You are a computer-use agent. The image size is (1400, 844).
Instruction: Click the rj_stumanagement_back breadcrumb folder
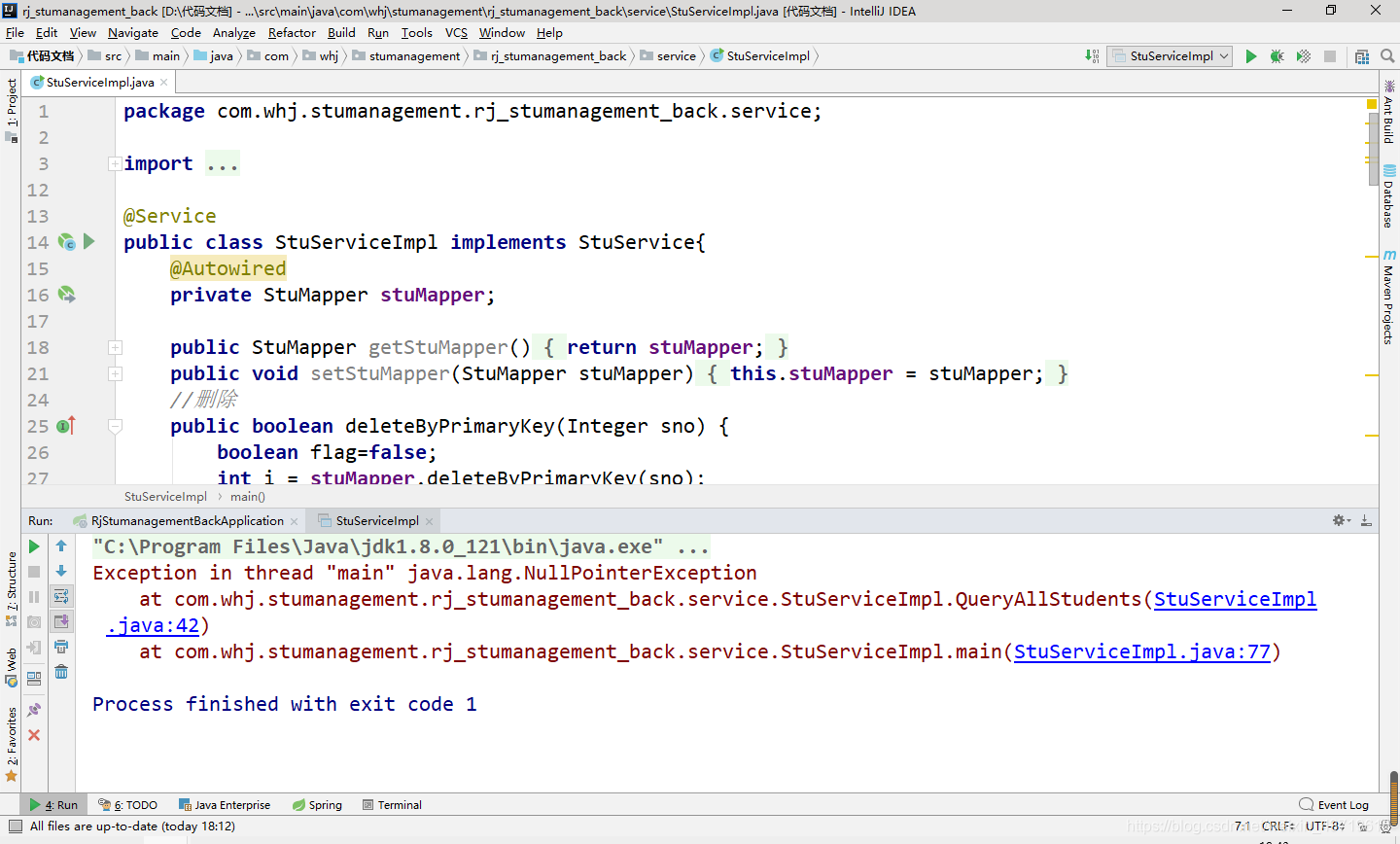(x=550, y=56)
